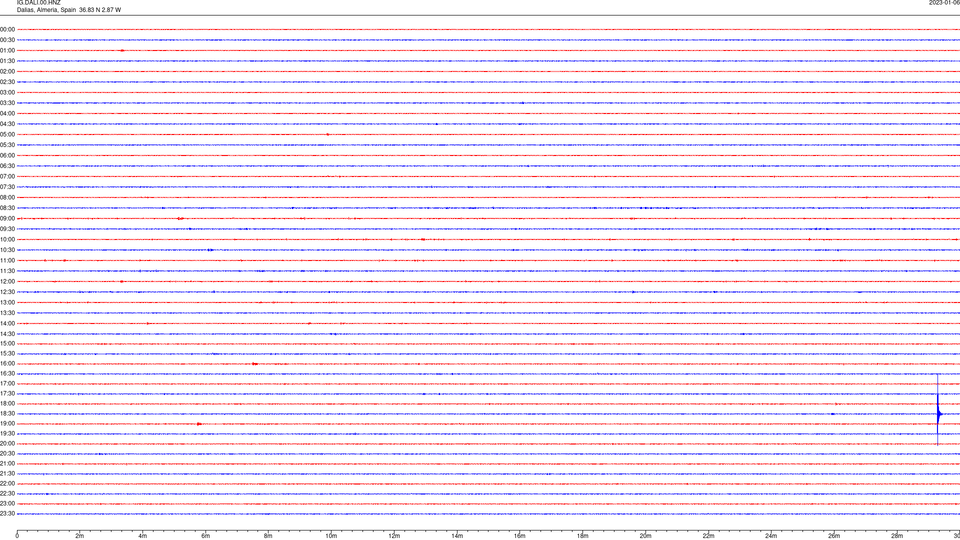Click the '23:00' trace time label
The width and height of the screenshot is (960, 540).
tap(7, 504)
